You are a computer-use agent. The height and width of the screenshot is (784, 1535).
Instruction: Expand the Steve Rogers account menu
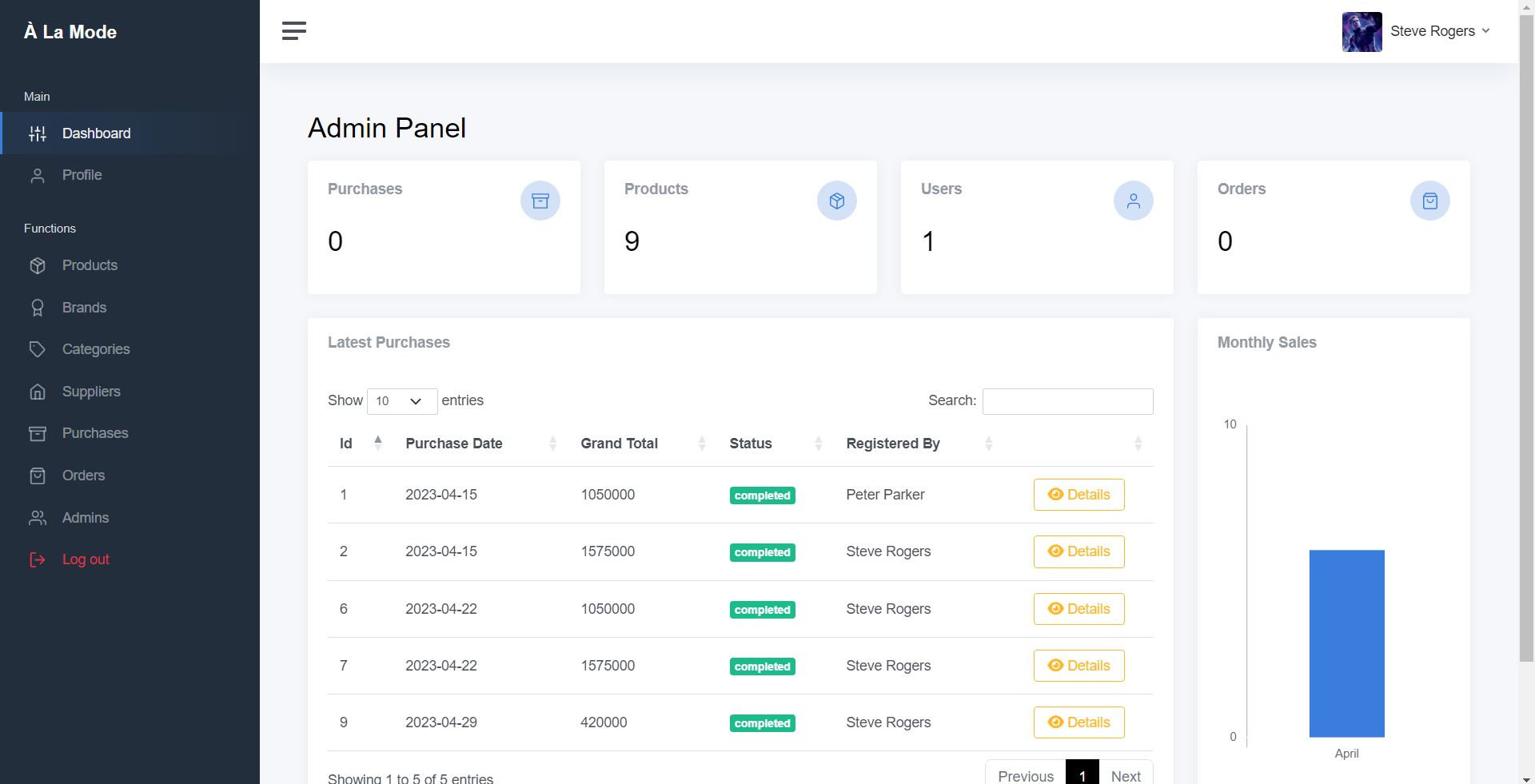1439,31
